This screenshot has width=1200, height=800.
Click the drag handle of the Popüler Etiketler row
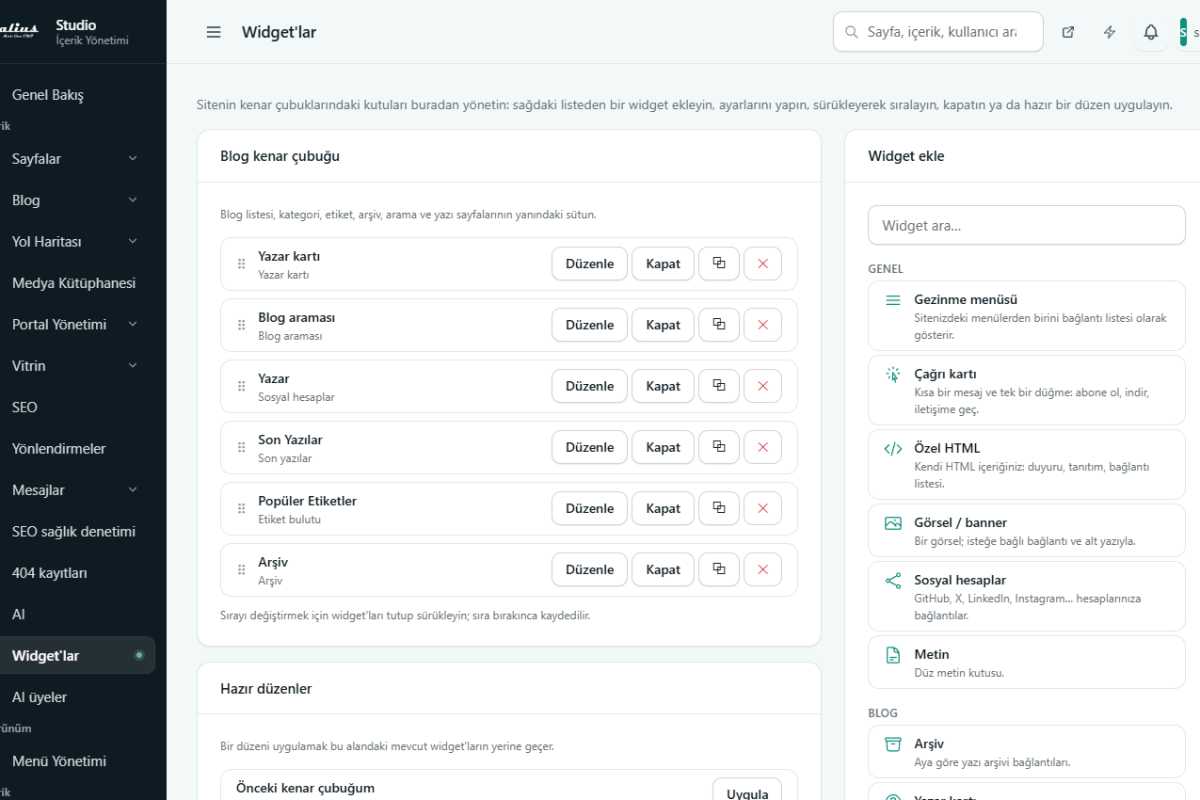coord(241,508)
